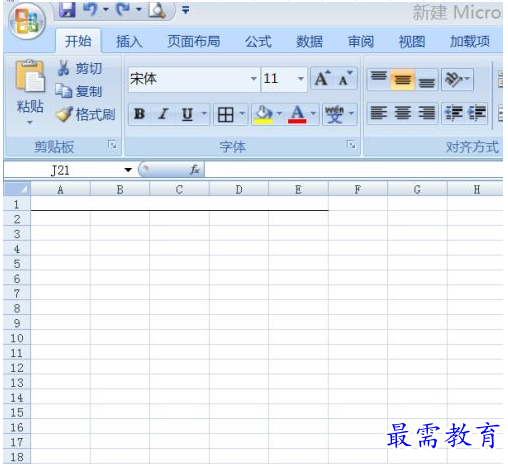Toggle italic formatting
This screenshot has height=467, width=508.
pos(163,114)
